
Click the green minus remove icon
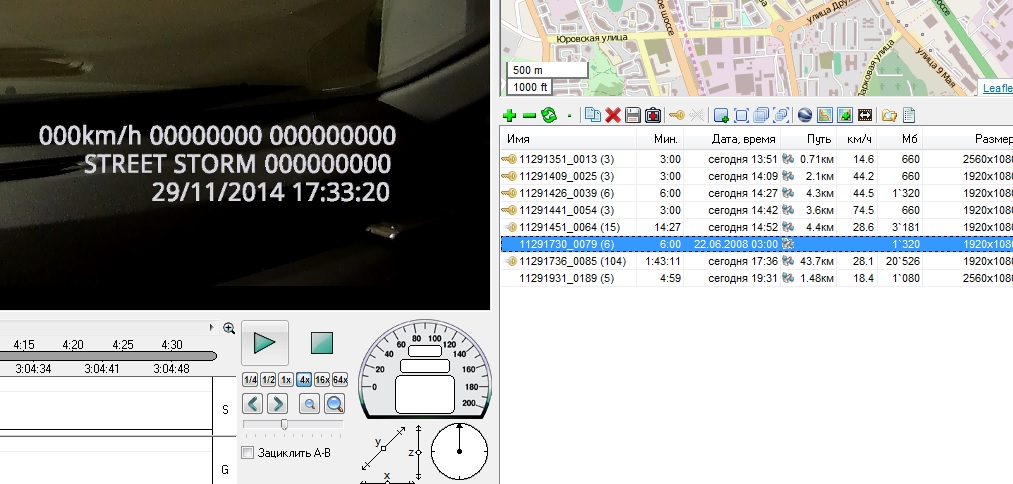pos(529,116)
